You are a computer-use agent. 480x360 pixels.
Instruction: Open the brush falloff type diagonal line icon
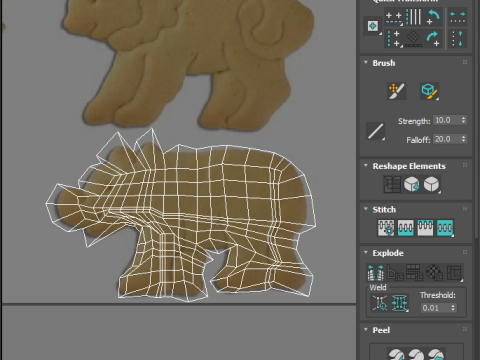pyautogui.click(x=376, y=131)
